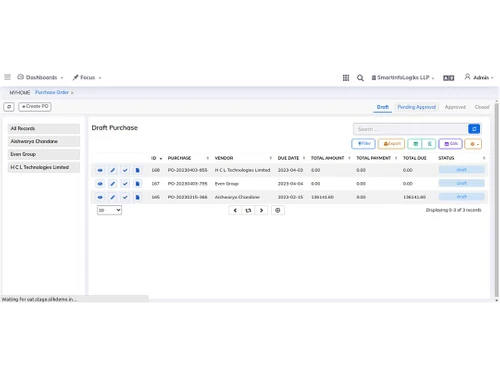Select Aishwarya Chandane in sidebar
The image size is (500, 375).
click(44, 141)
